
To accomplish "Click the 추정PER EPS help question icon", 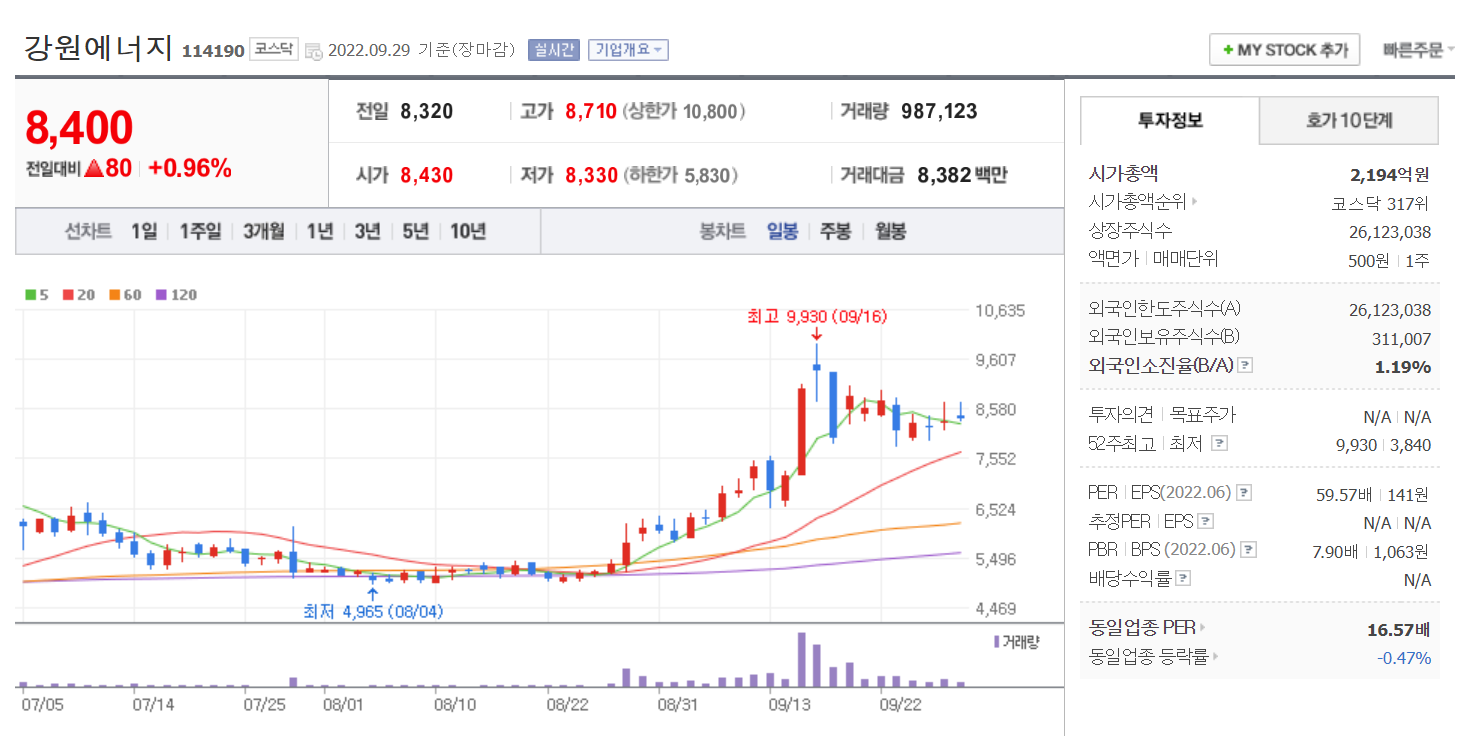I will 1206,521.
